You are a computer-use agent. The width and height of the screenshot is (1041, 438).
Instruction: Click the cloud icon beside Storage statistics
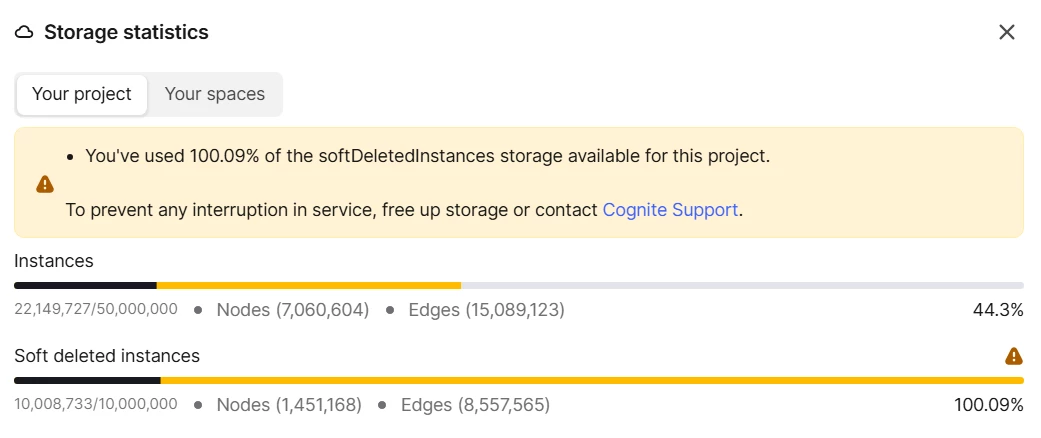coord(24,33)
